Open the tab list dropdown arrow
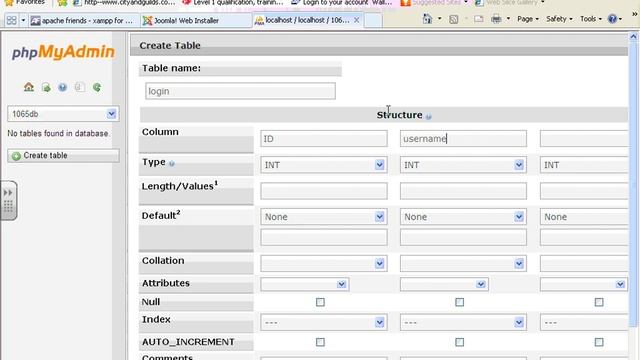The height and width of the screenshot is (360, 640). (23, 20)
